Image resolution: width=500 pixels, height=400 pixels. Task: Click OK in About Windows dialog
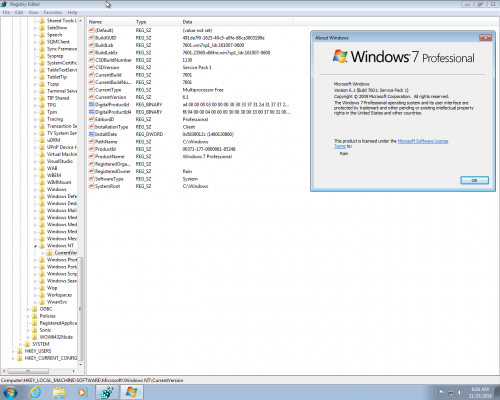474,180
